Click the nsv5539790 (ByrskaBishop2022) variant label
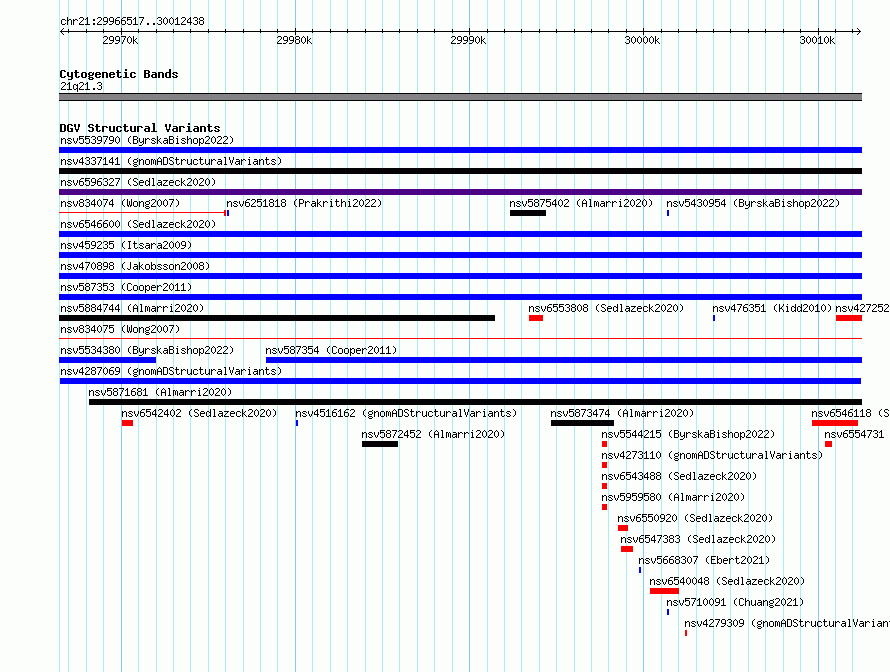 point(147,140)
